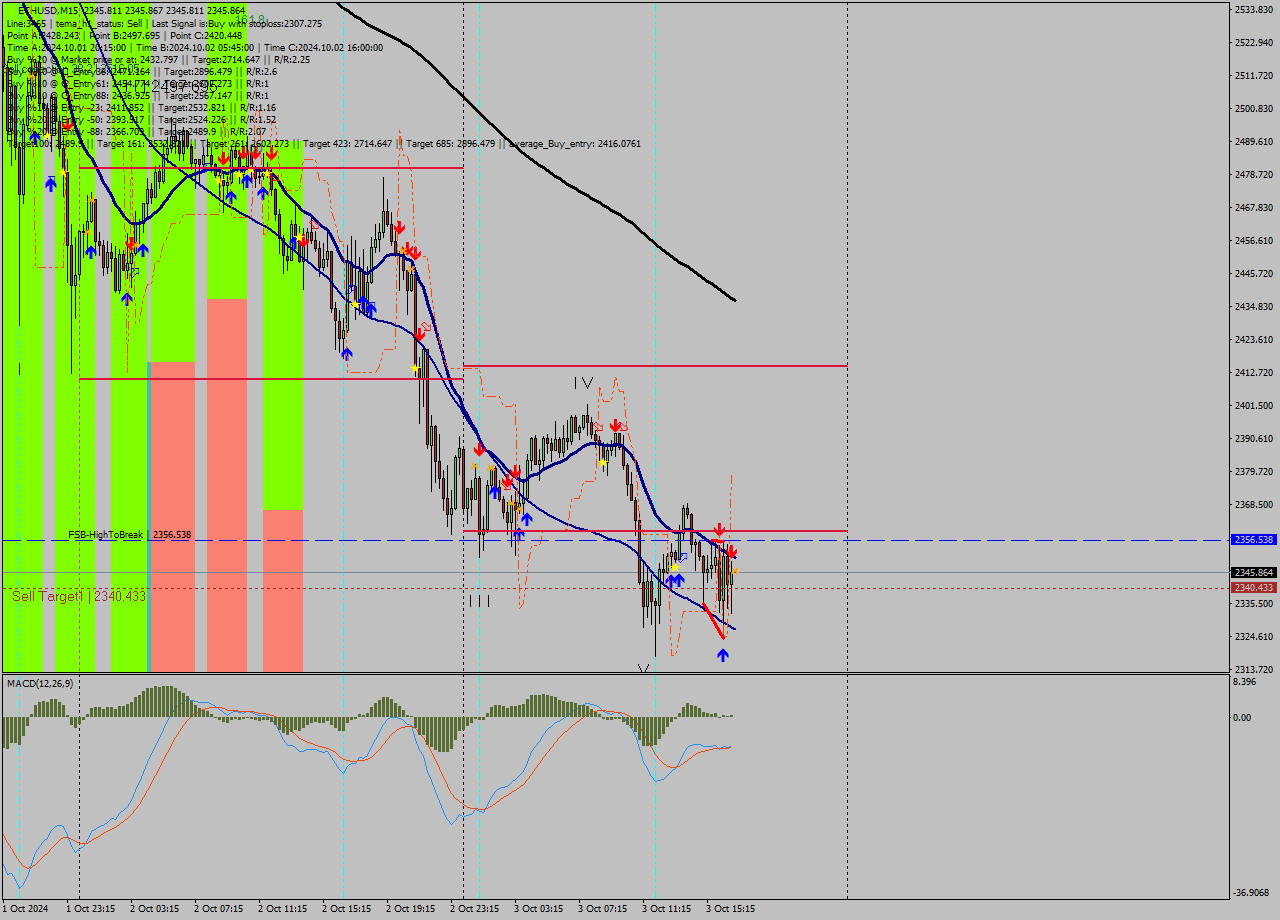Click the '3 Oct 11:15' time axis label
Viewport: 1280px width, 920px height.
click(667, 909)
